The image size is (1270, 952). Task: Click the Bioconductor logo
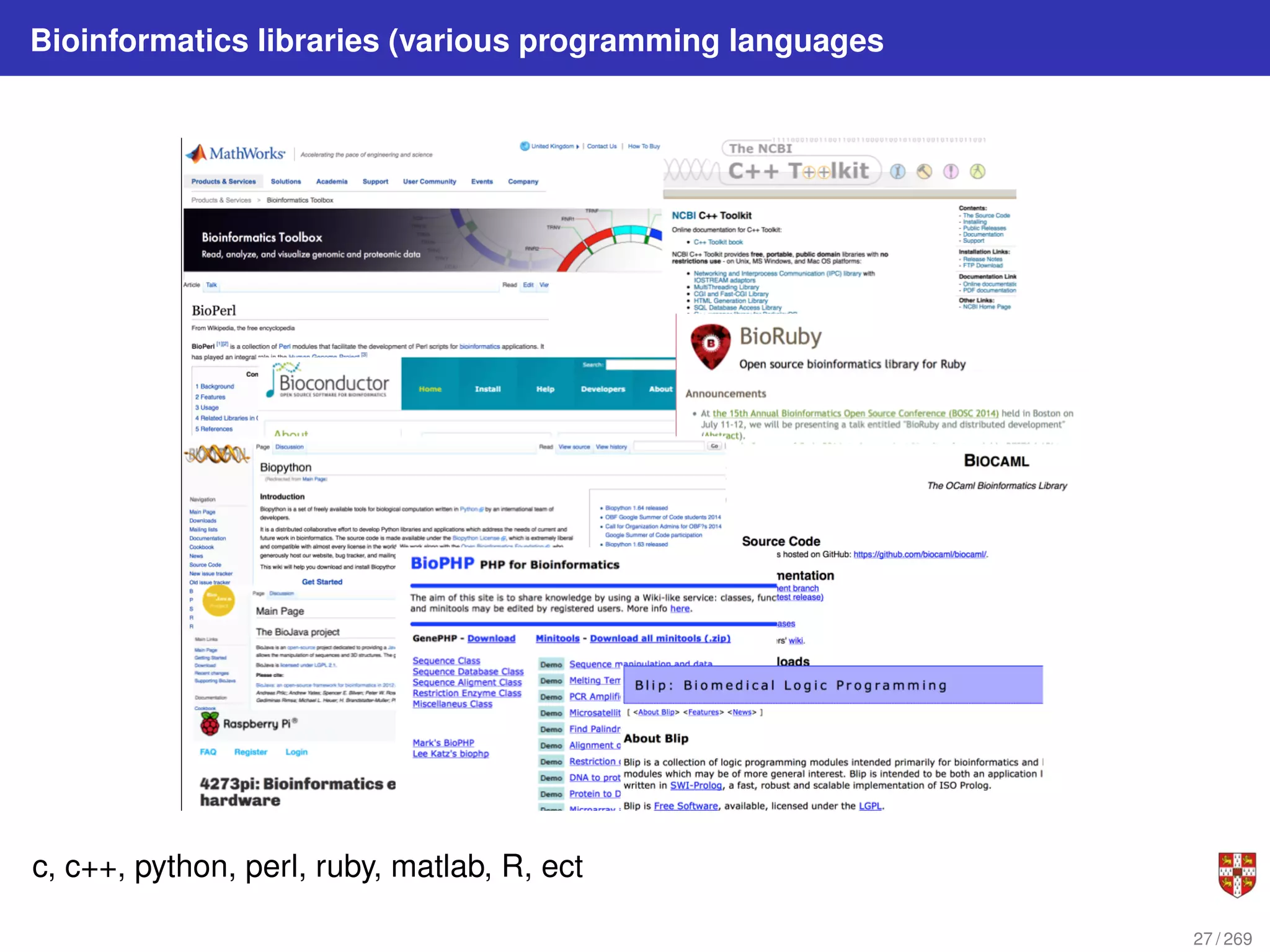coord(328,381)
